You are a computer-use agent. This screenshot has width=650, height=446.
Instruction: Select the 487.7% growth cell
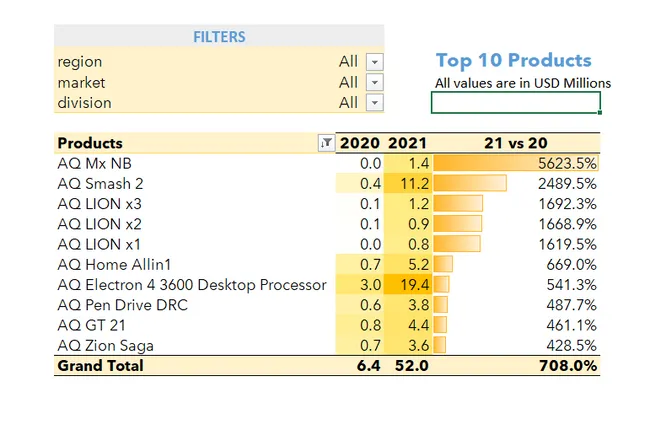pyautogui.click(x=516, y=305)
